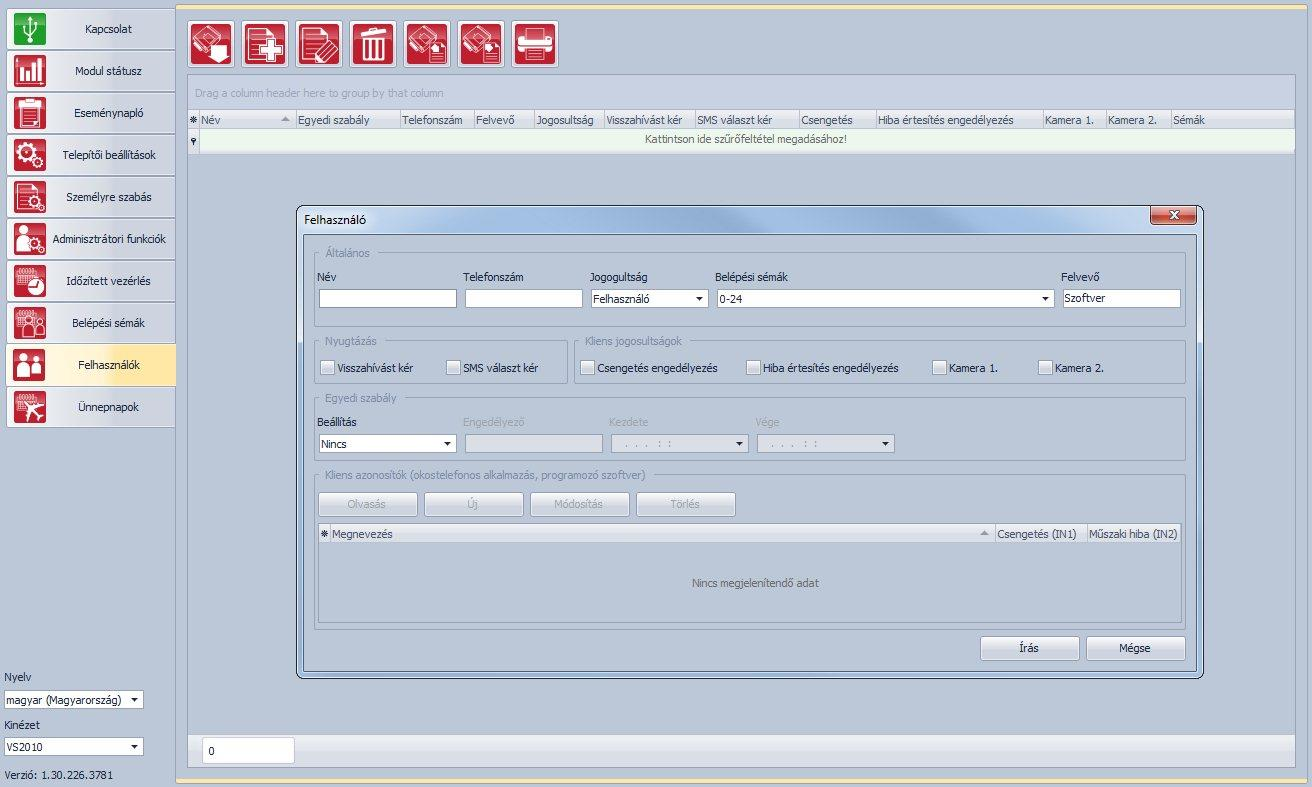Image resolution: width=1312 pixels, height=787 pixels.
Task: Toggle Visszahívást kér checkbox
Action: click(x=327, y=368)
